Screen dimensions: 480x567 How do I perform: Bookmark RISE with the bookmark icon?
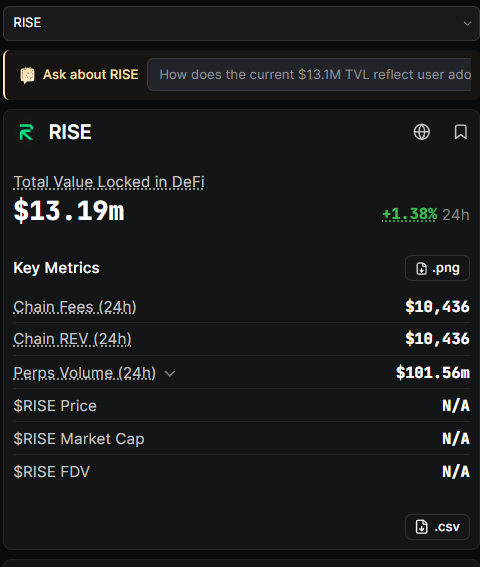pyautogui.click(x=460, y=132)
